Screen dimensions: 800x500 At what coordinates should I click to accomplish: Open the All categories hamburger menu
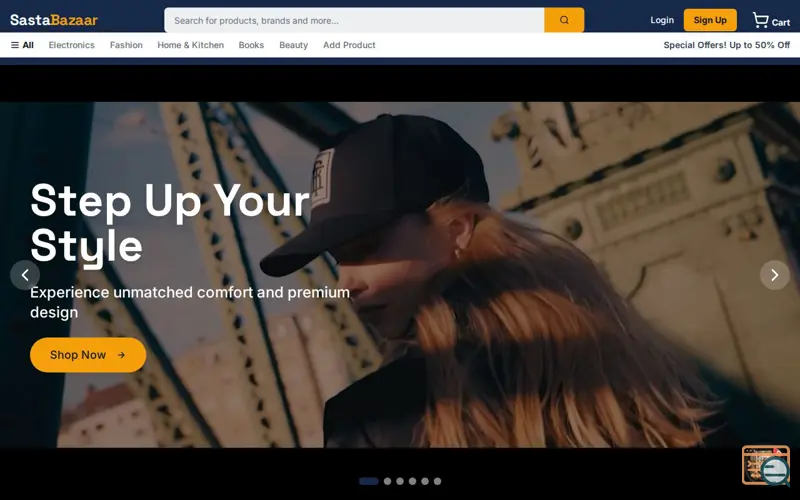point(22,45)
